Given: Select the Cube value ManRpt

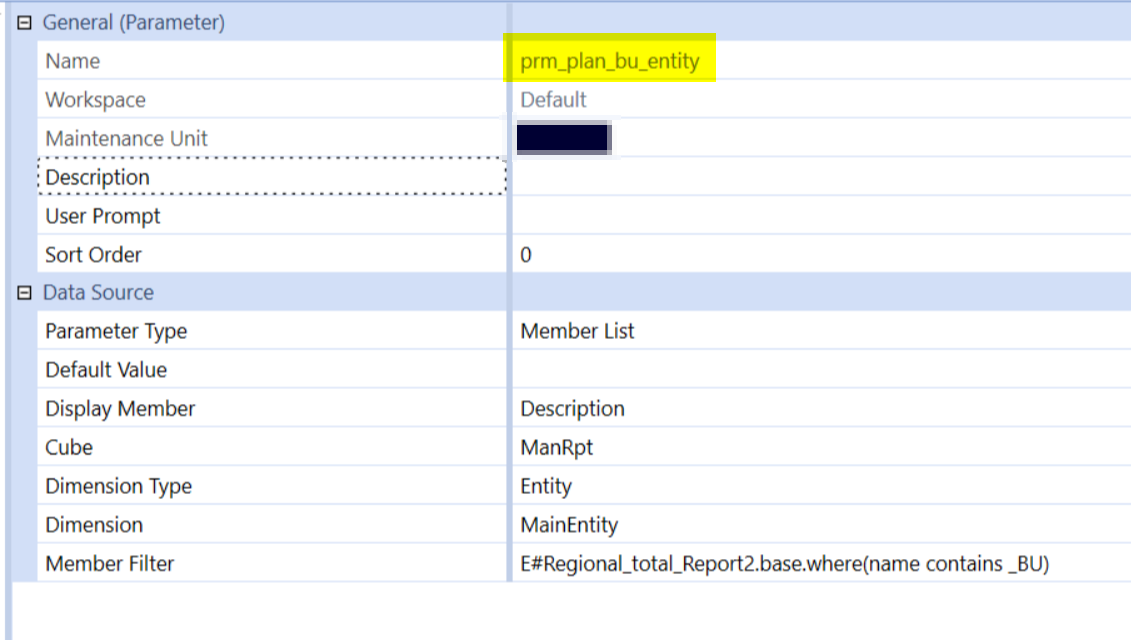Looking at the screenshot, I should click(547, 447).
